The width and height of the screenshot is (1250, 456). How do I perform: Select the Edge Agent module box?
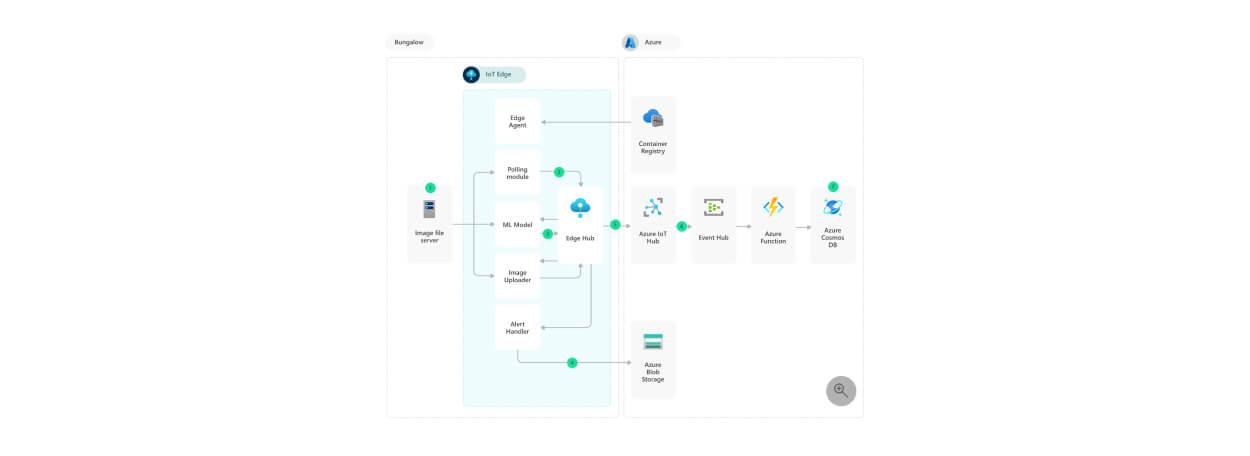click(x=518, y=121)
